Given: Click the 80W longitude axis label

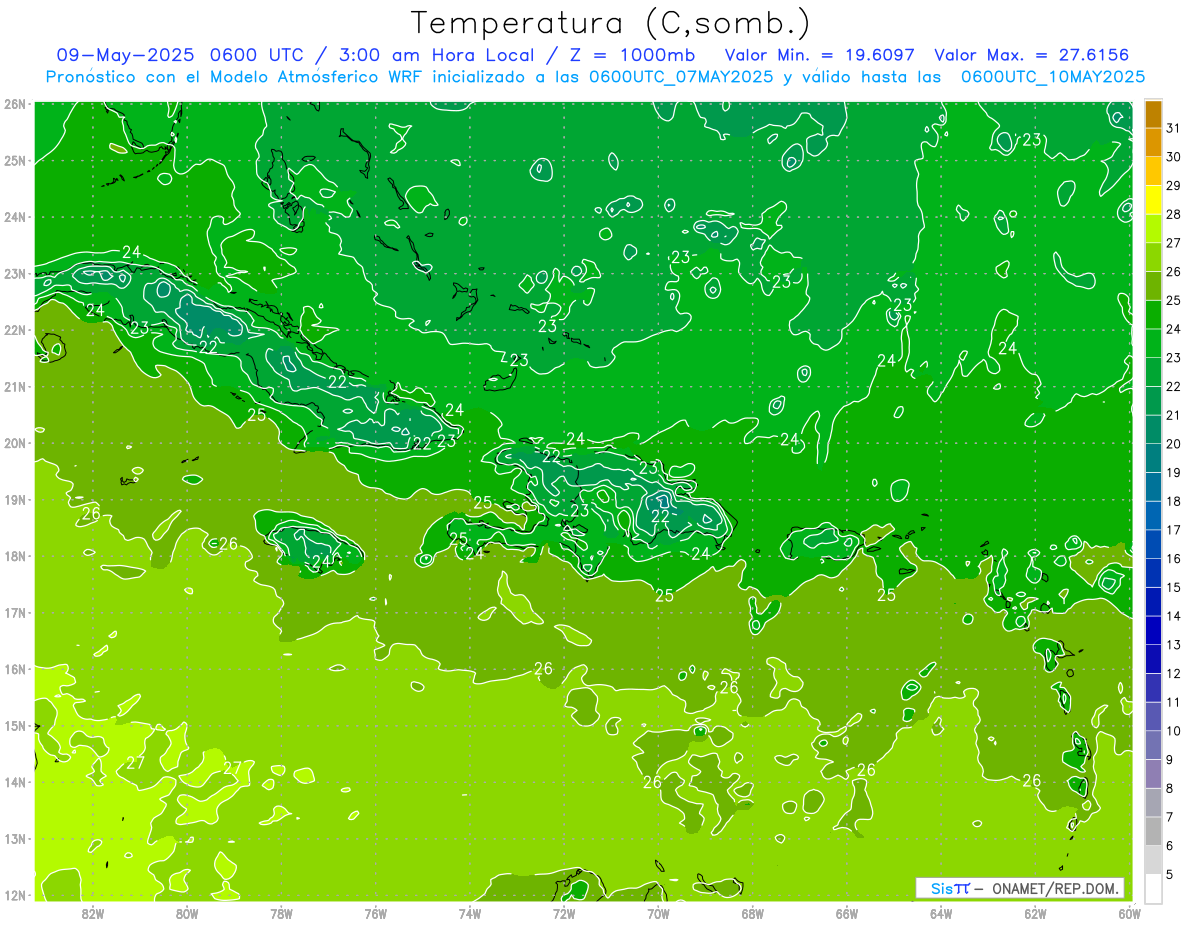Looking at the screenshot, I should point(187,913).
